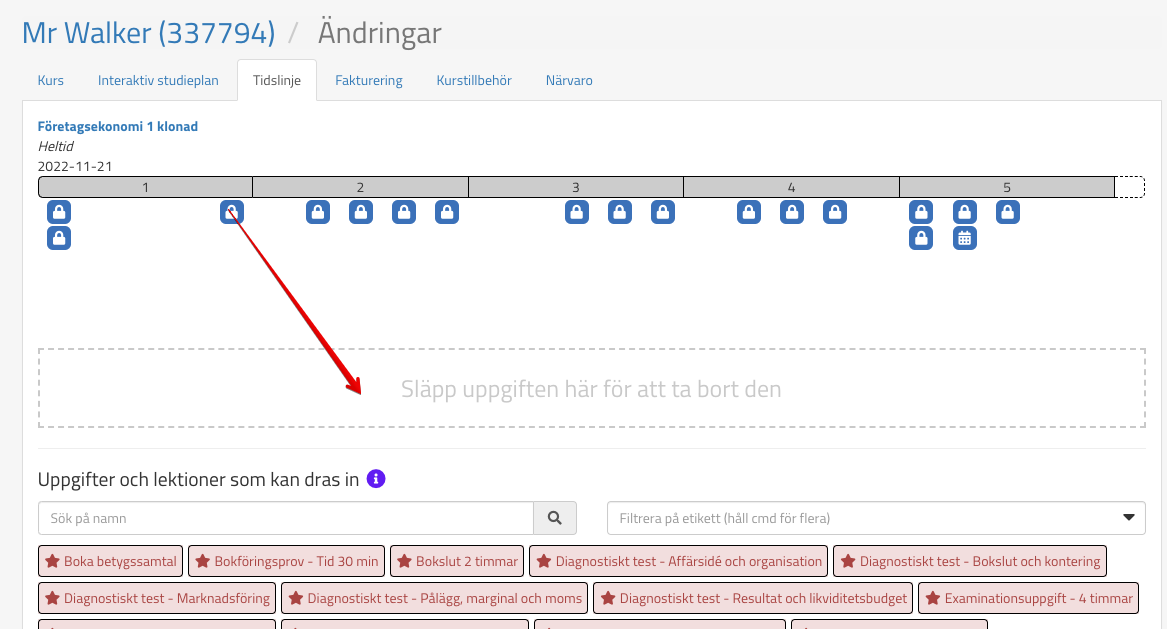Go to the Fakturering tab
1167x629 pixels.
[369, 80]
